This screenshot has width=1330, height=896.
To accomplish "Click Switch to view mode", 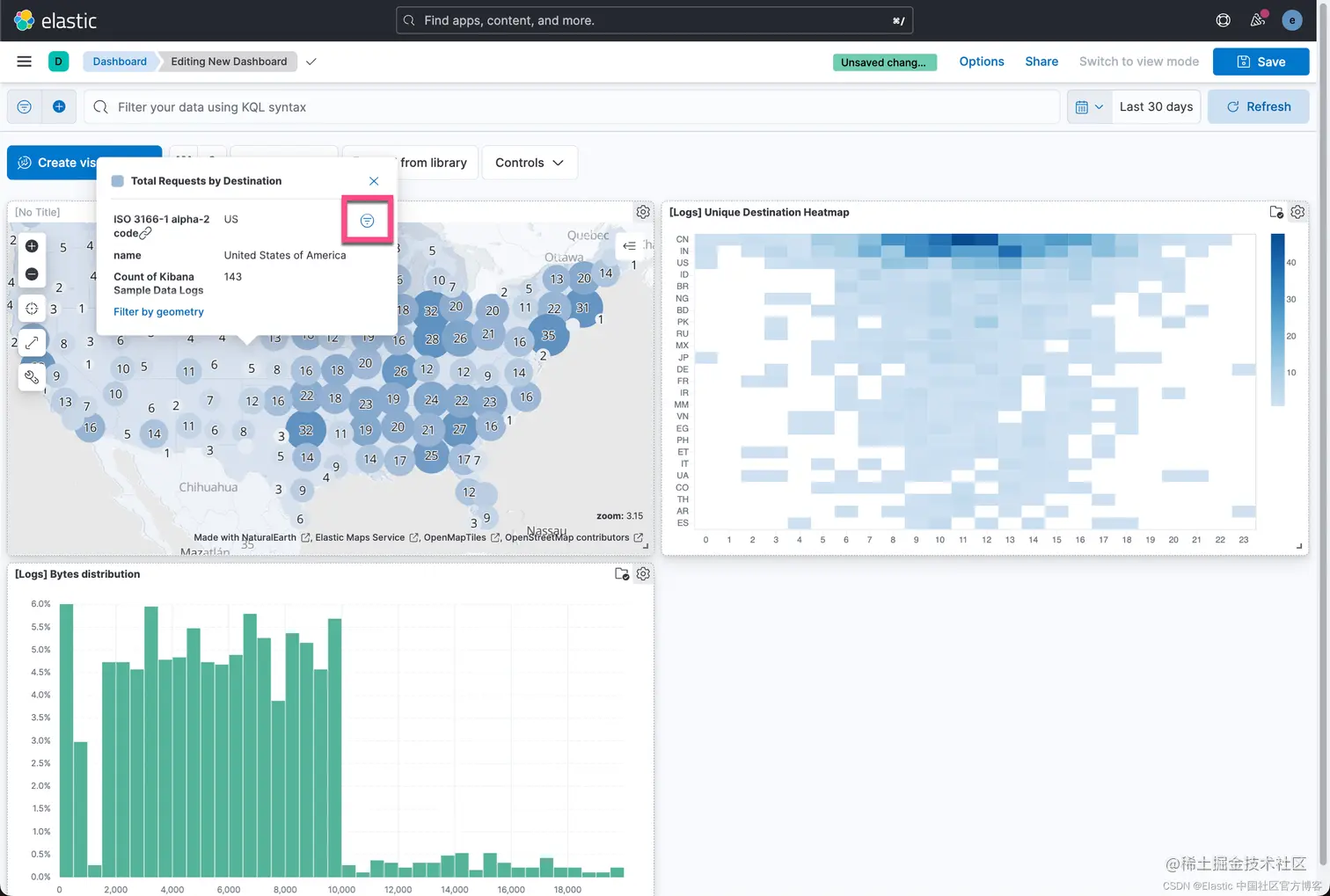I will [1139, 62].
